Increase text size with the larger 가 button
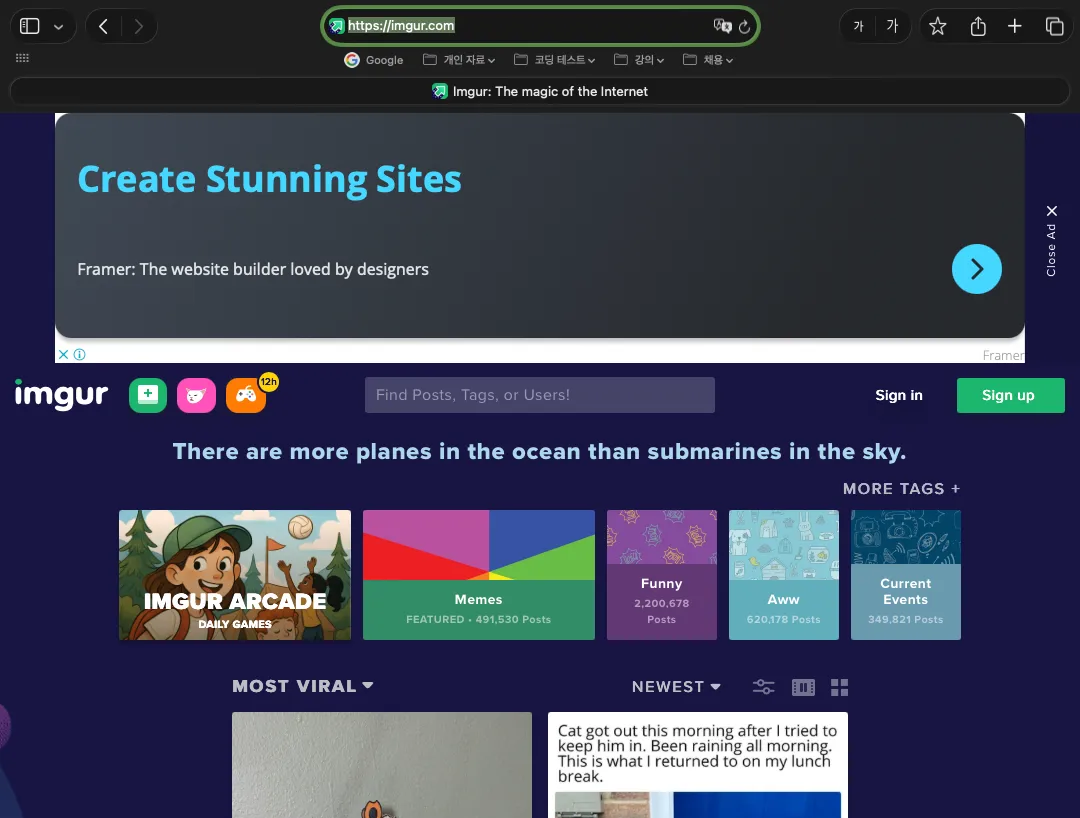Image resolution: width=1080 pixels, height=818 pixels. 892,26
